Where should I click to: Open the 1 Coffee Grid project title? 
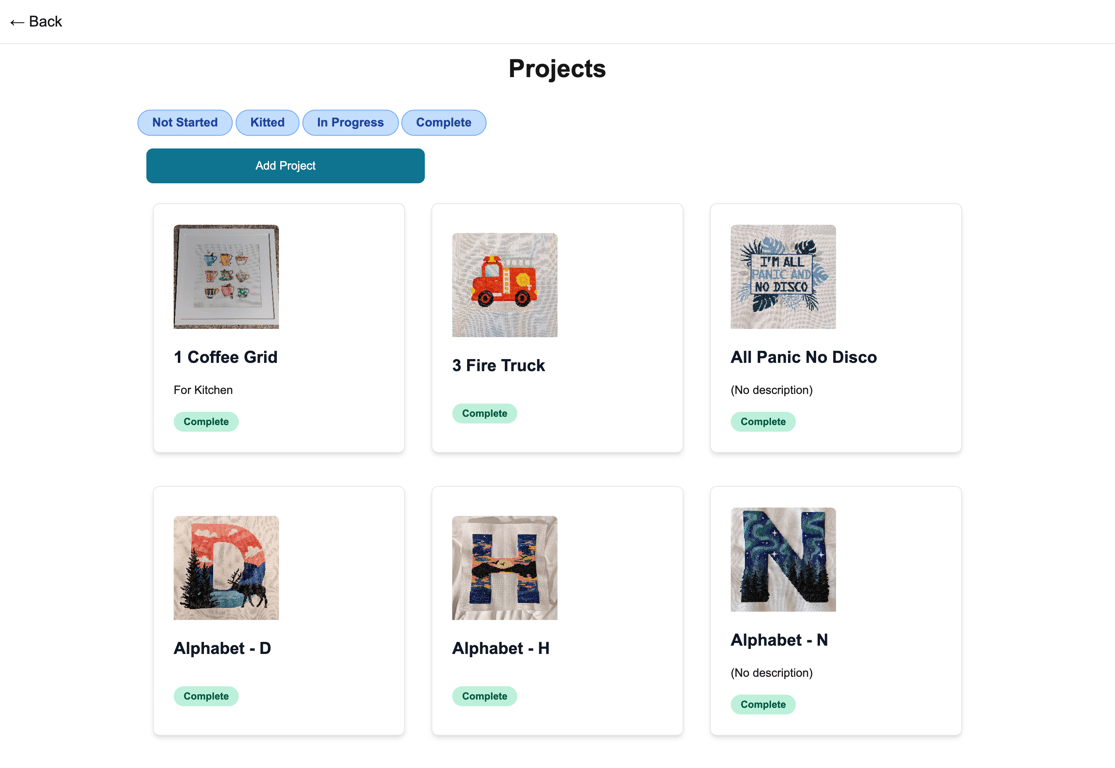point(225,357)
